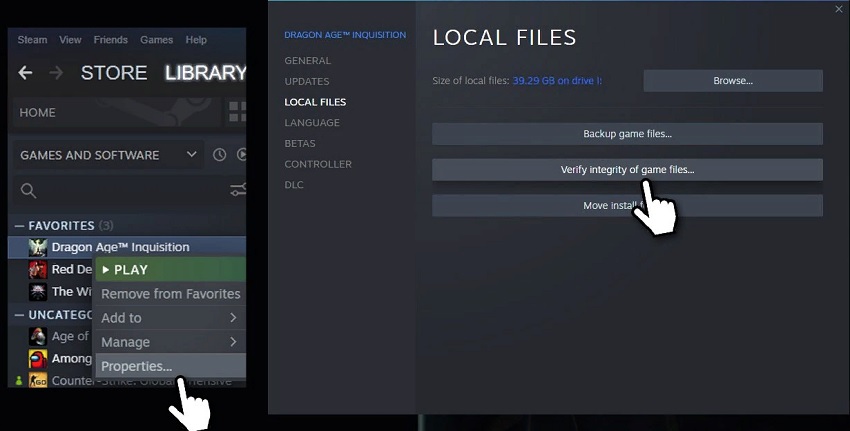Open recent activity clock filter

pyautogui.click(x=219, y=155)
